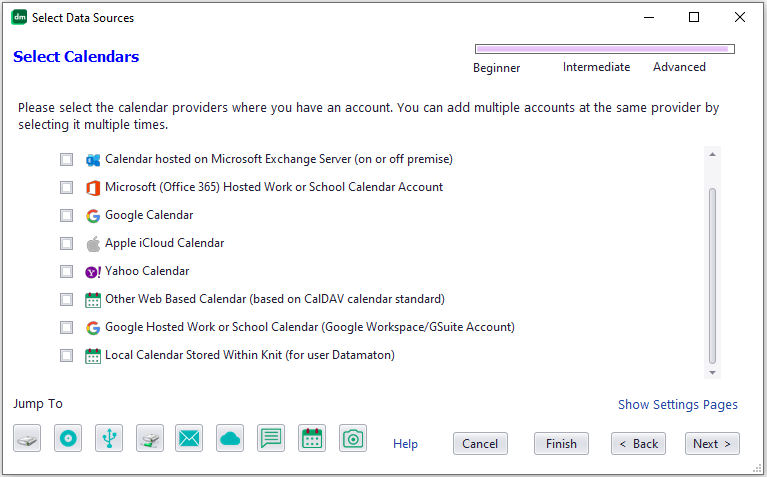Screen dimensions: 767x477
Task: Tick Google Hosted Work or School checkbox
Action: (x=67, y=327)
